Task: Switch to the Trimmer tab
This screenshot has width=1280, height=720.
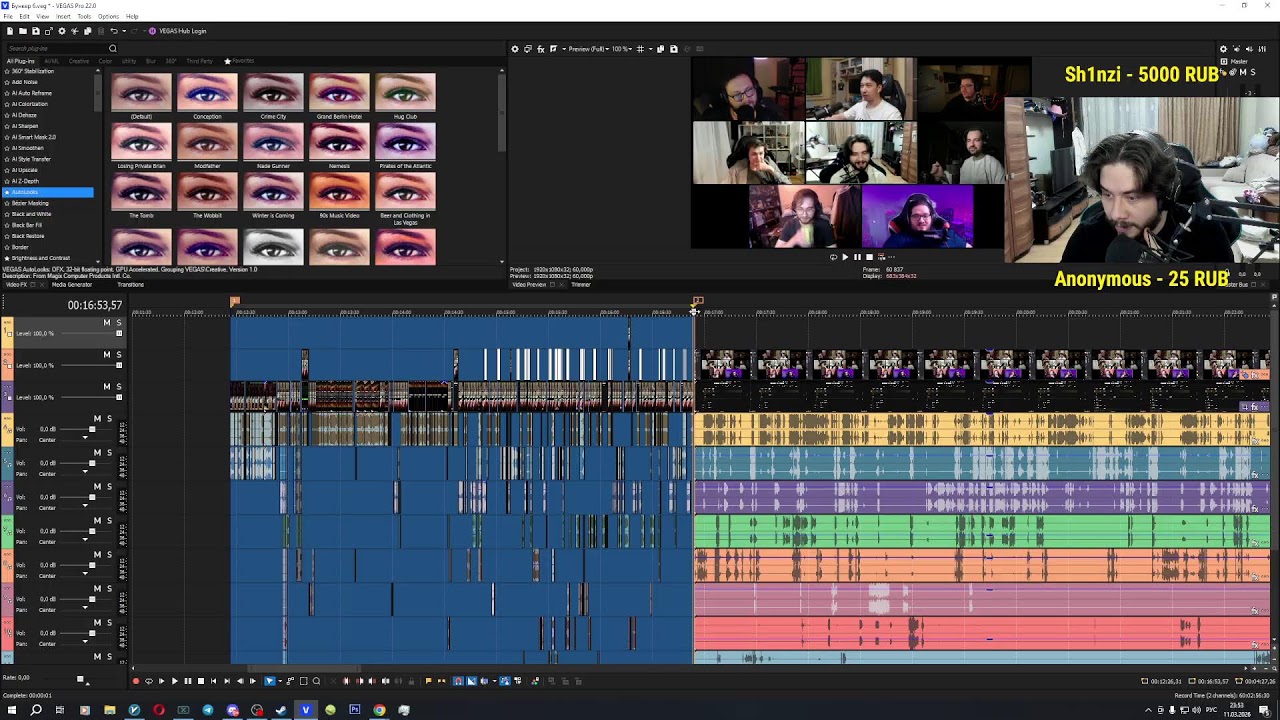Action: tap(580, 285)
